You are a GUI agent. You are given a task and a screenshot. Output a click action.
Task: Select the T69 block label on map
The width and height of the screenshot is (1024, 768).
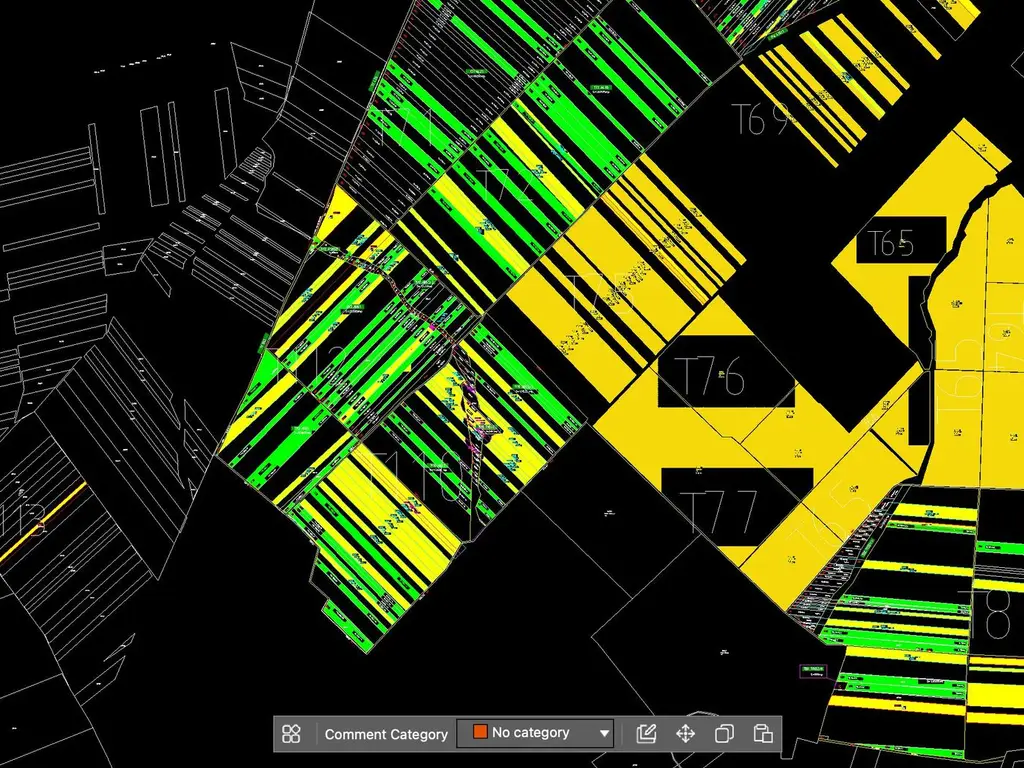point(762,120)
